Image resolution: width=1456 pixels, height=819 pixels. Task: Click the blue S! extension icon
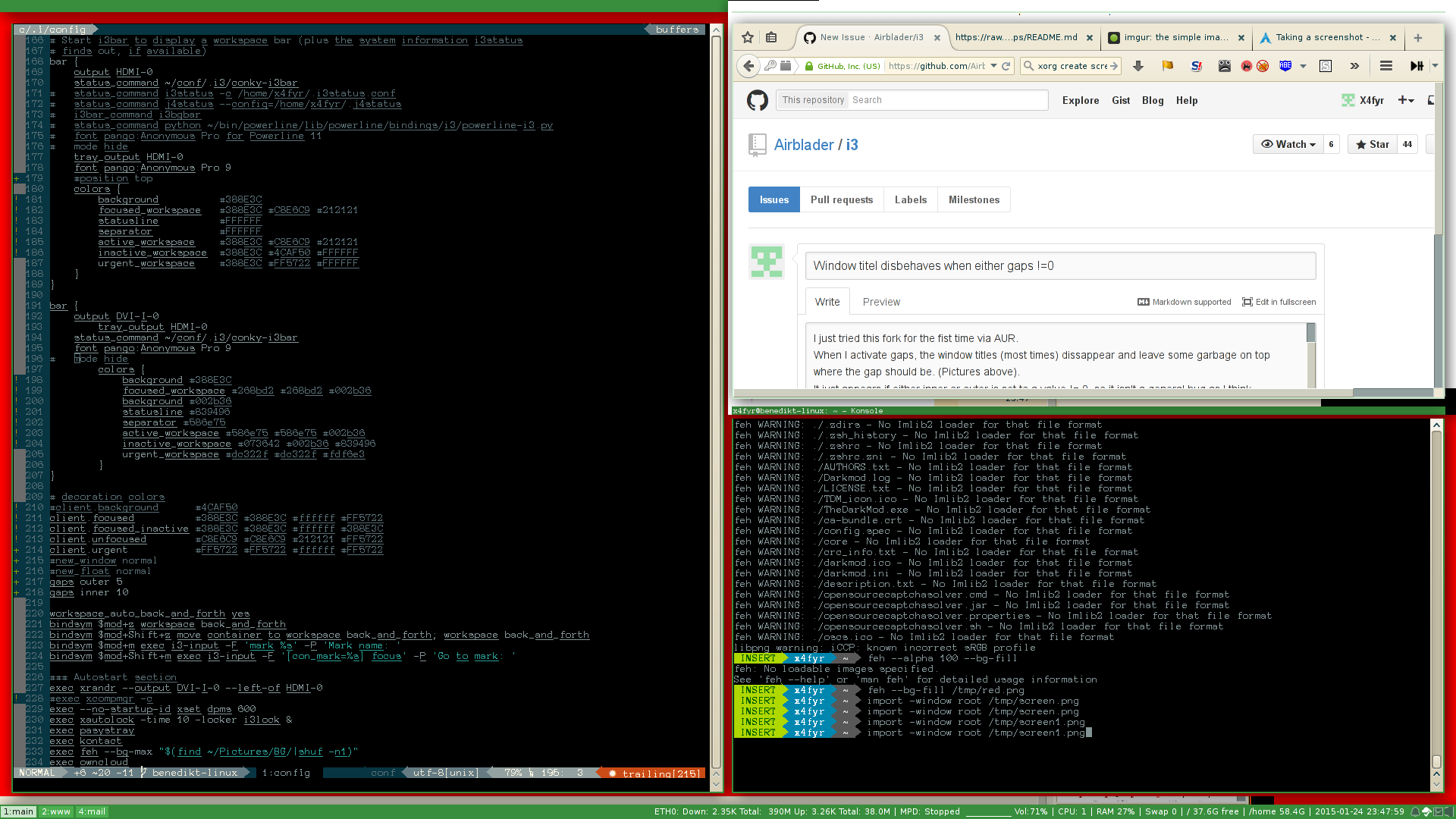pyautogui.click(x=1197, y=66)
